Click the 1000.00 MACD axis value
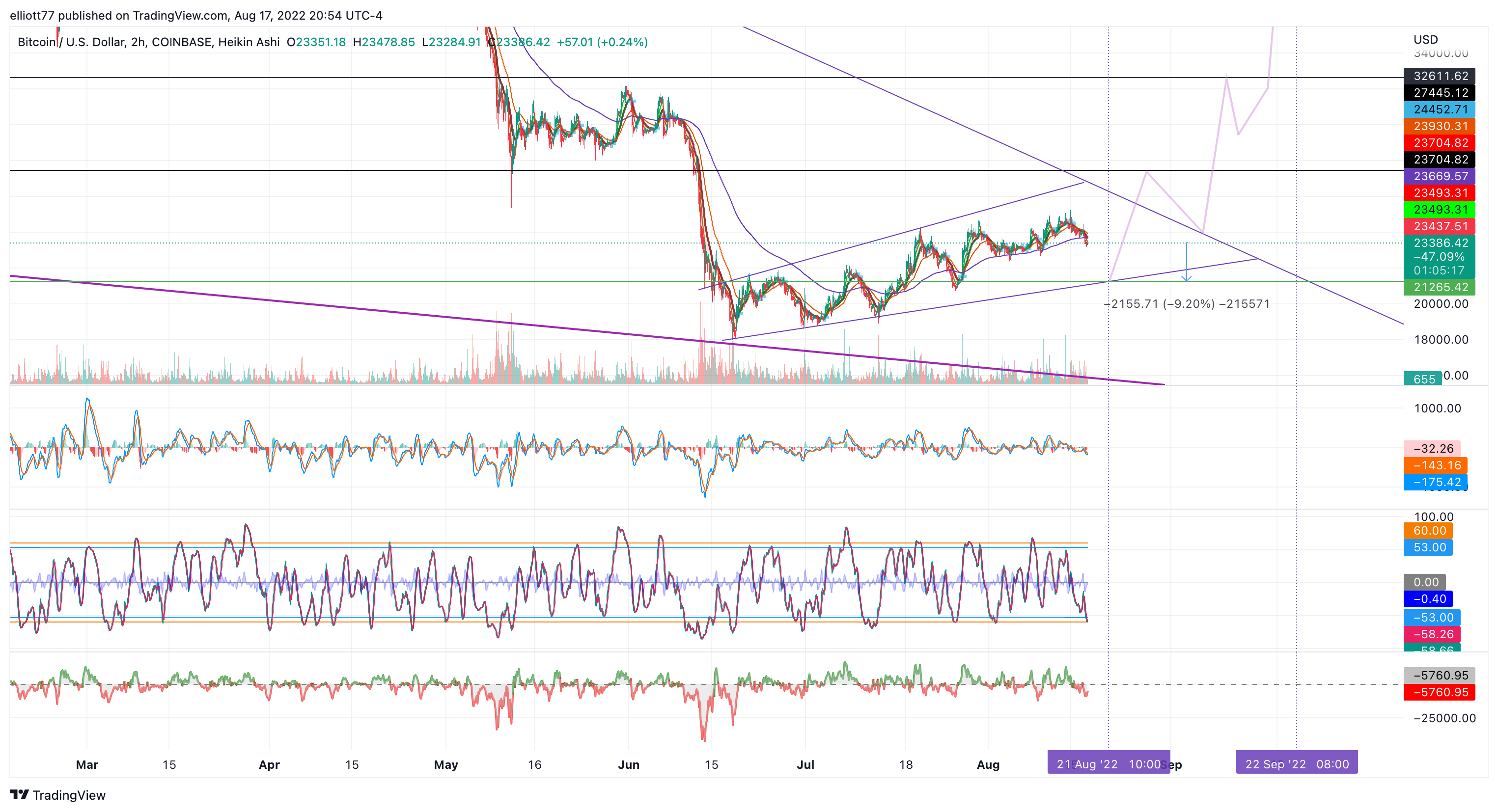Viewport: 1498px width, 812px height. click(1438, 408)
